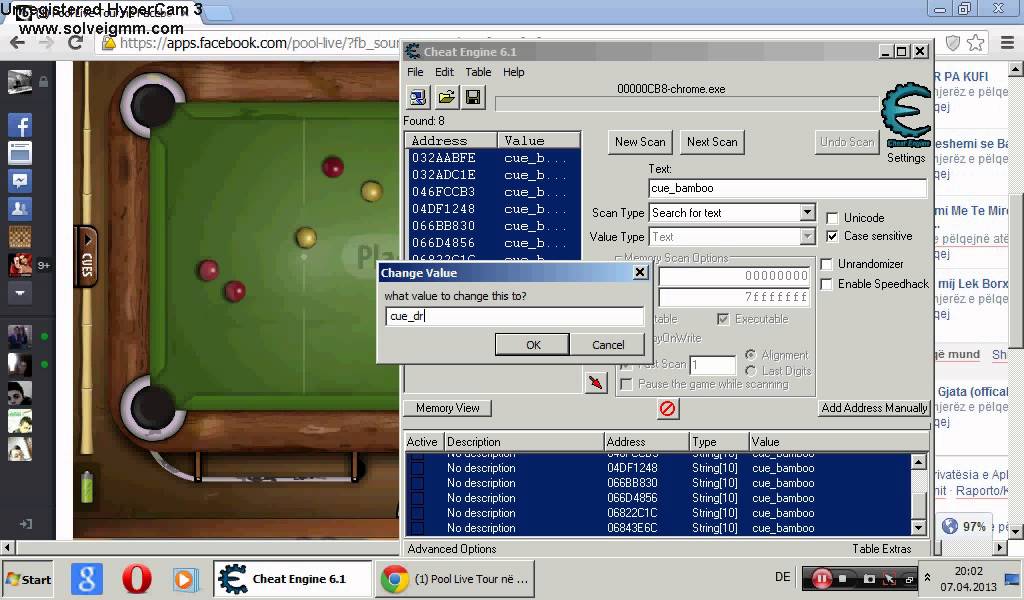Image resolution: width=1024 pixels, height=600 pixels.
Task: Open the Chrome hamburger menu
Action: (1006, 43)
